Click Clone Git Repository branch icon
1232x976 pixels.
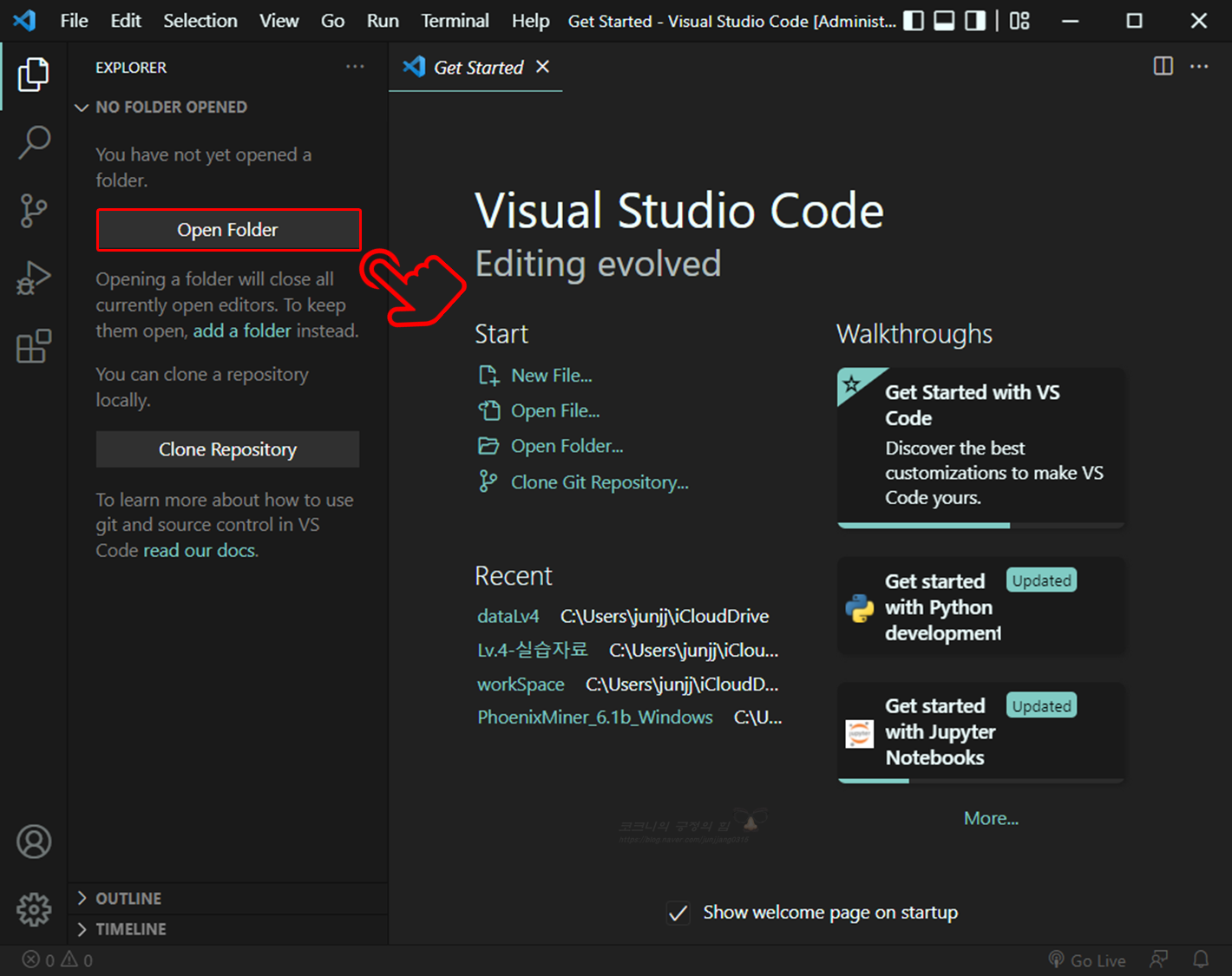point(488,481)
